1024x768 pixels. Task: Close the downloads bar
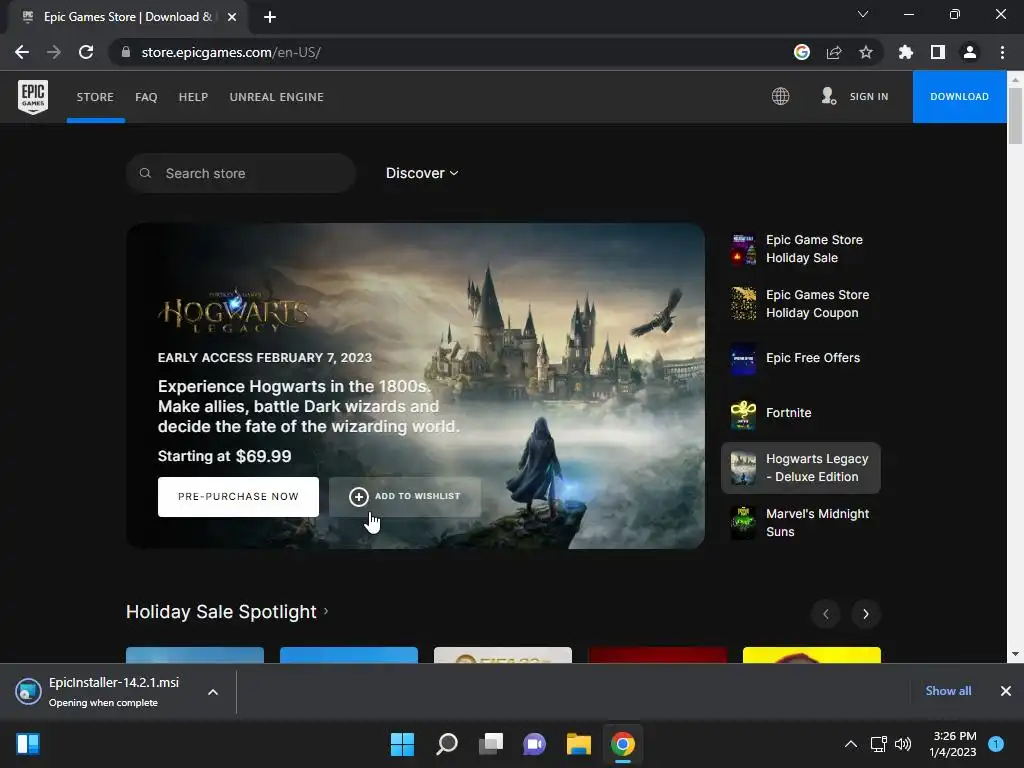[1006, 691]
